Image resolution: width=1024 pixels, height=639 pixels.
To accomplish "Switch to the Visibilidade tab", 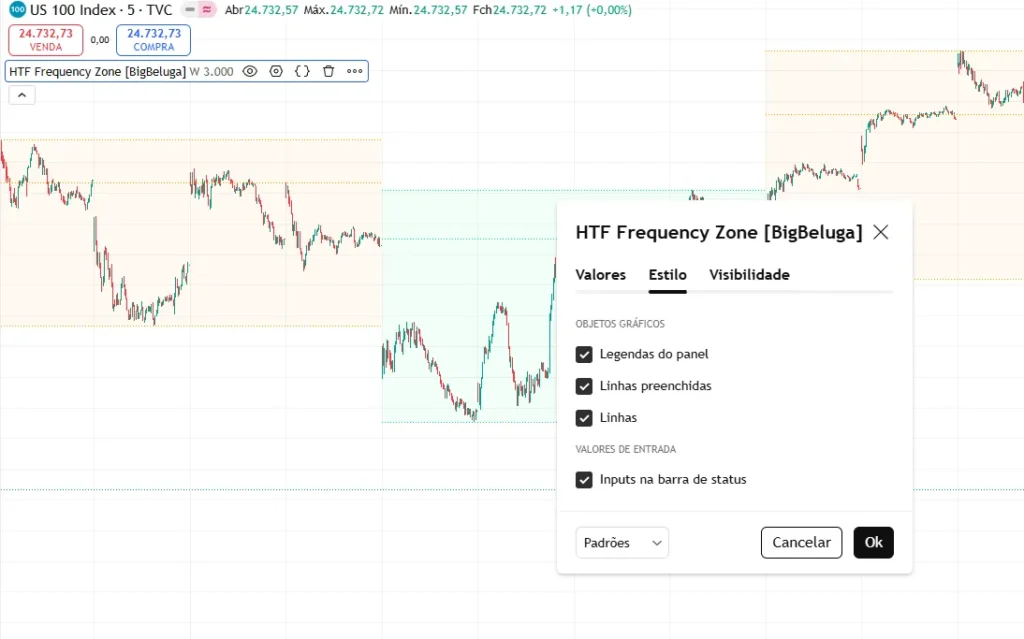I will (x=749, y=275).
